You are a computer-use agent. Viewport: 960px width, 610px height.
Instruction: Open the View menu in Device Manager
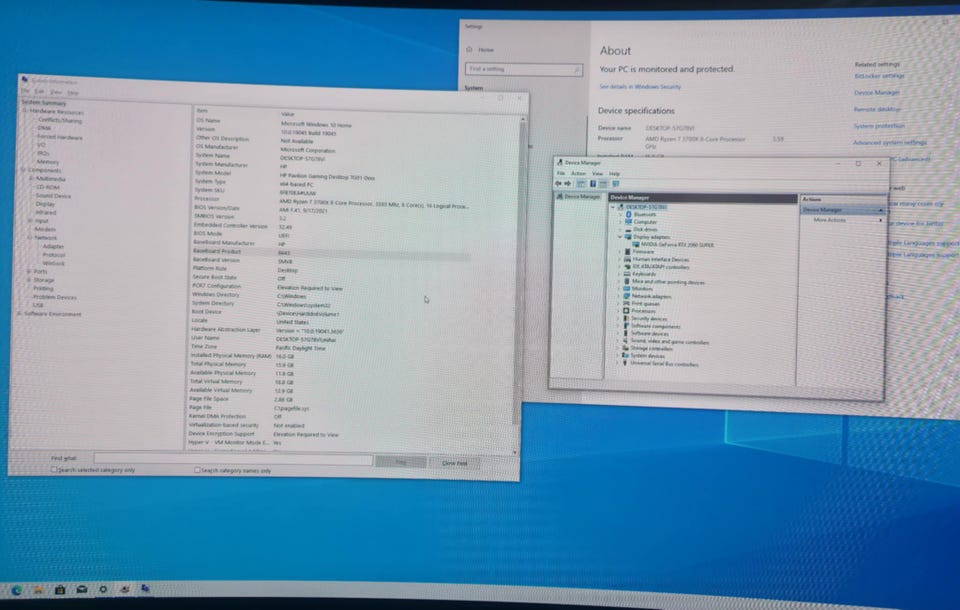597,174
